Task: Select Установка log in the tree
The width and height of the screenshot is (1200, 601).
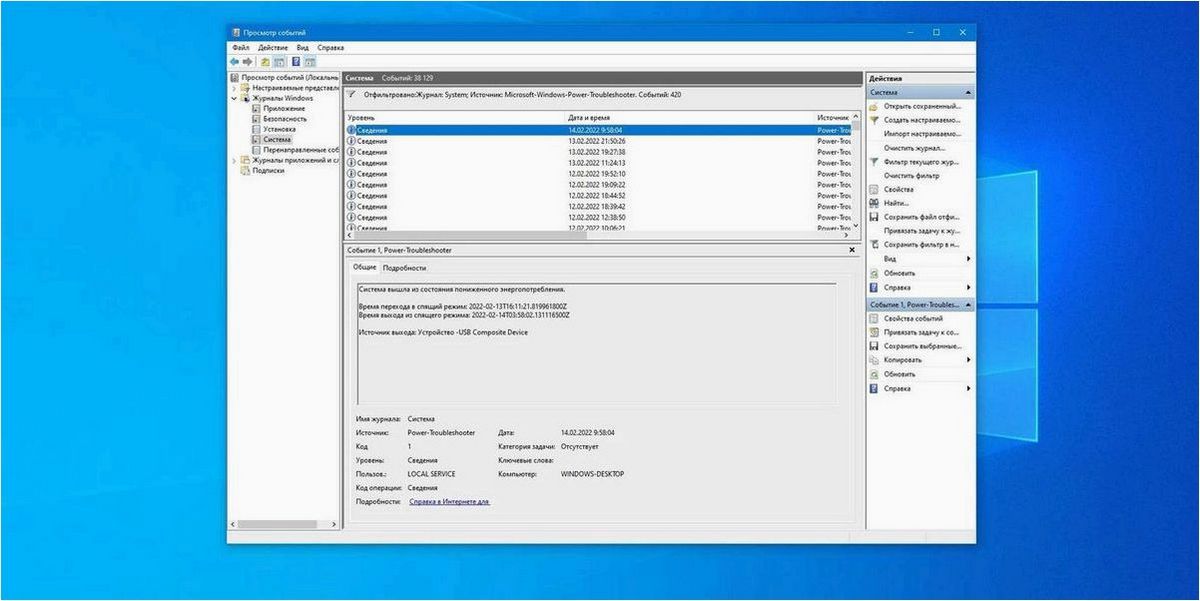Action: (x=279, y=129)
